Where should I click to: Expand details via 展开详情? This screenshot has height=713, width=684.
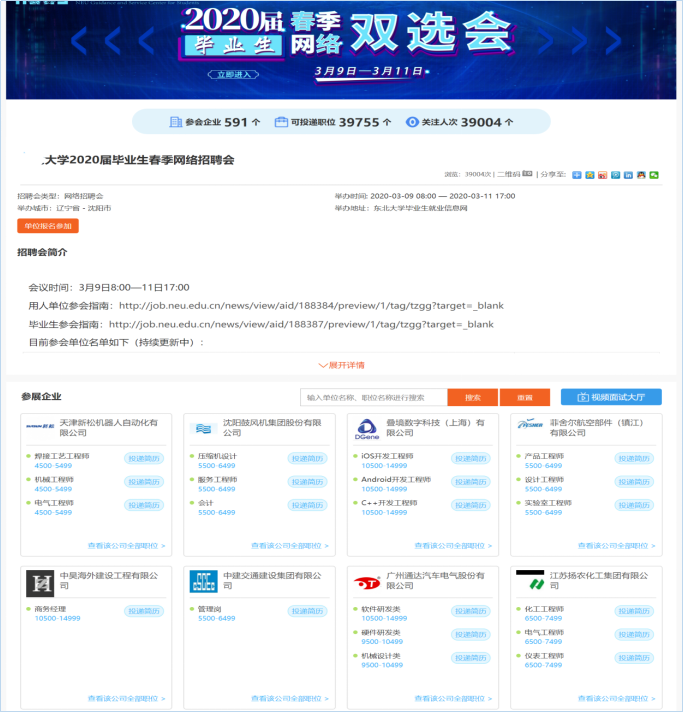pos(341,365)
